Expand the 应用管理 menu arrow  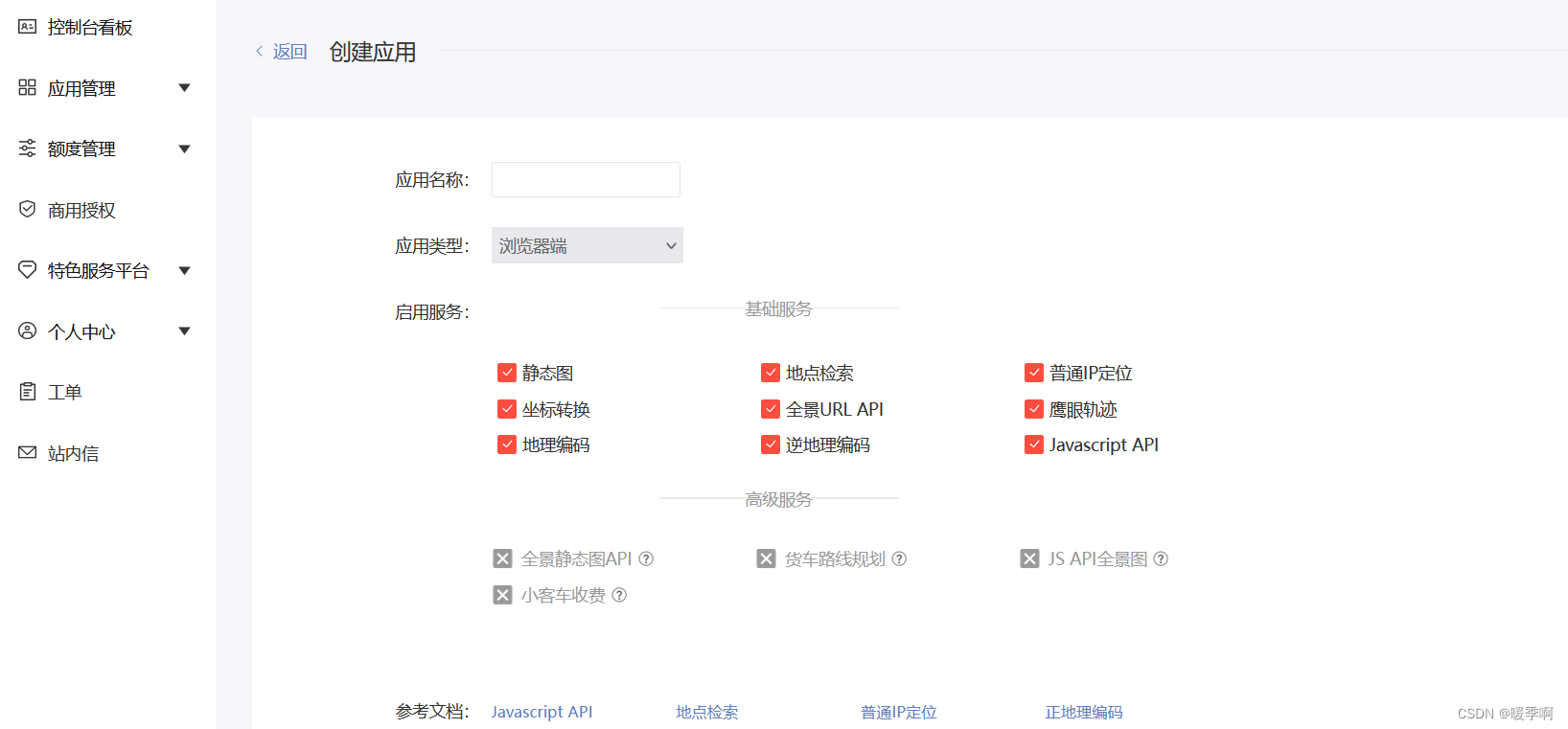[x=185, y=88]
